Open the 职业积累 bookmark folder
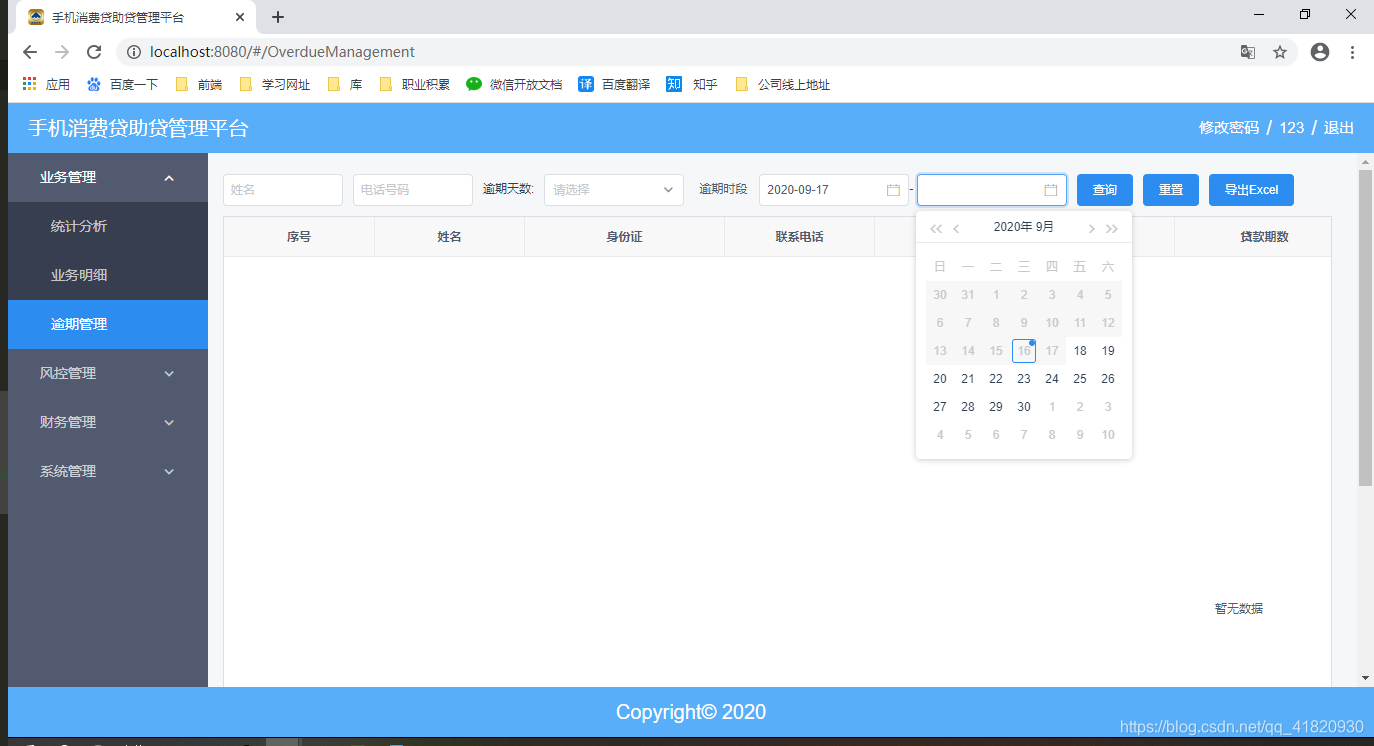 point(414,85)
